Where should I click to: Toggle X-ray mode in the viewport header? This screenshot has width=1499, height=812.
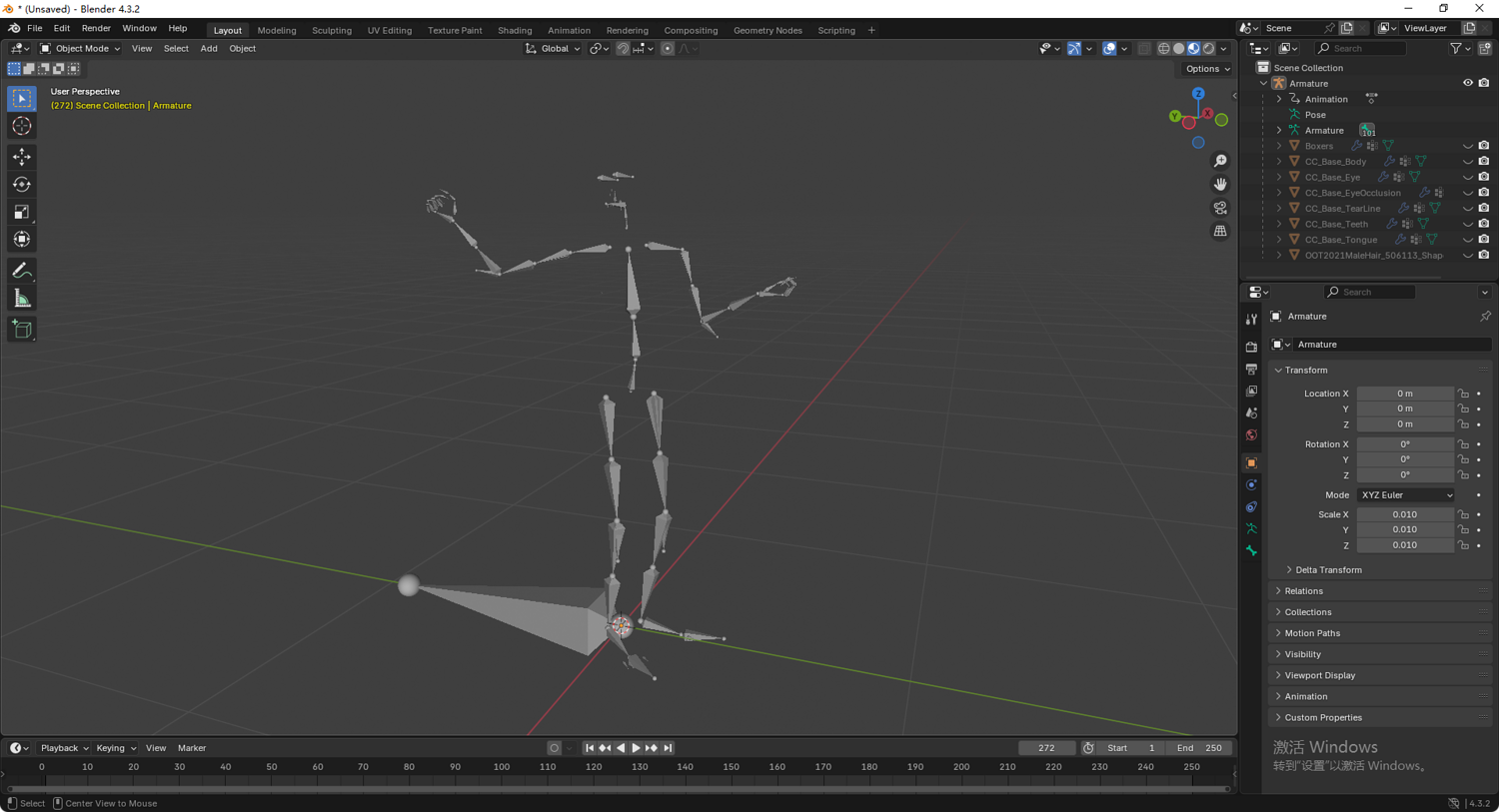tap(1144, 48)
